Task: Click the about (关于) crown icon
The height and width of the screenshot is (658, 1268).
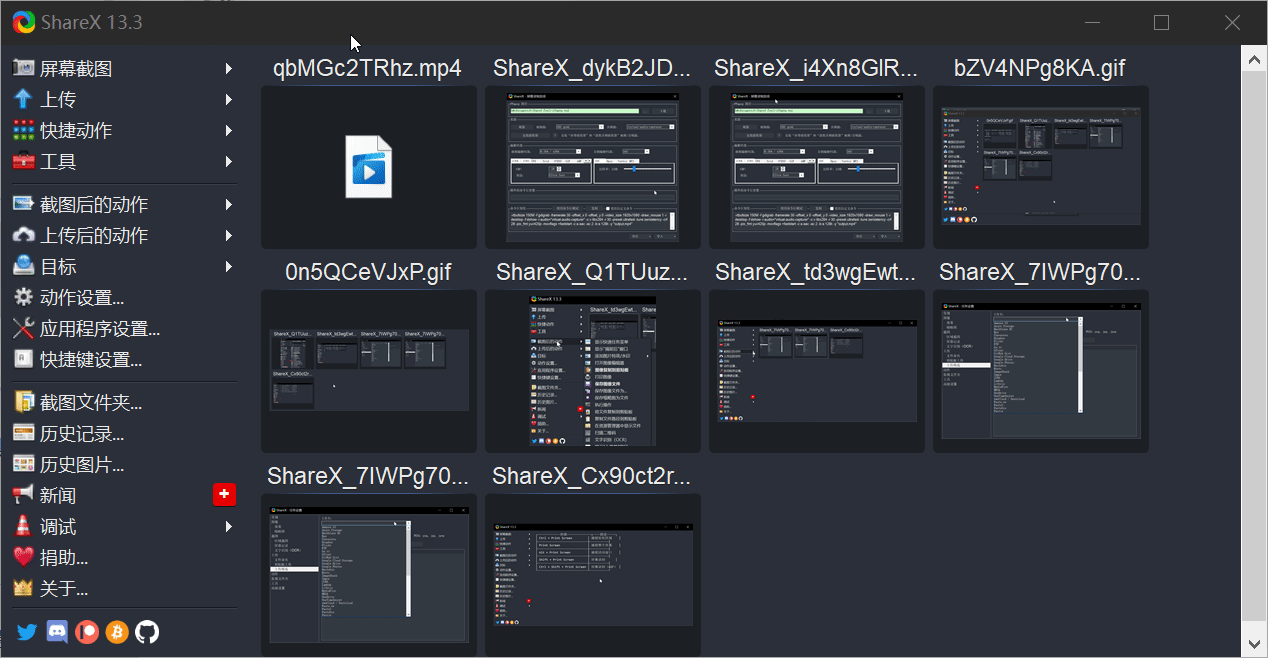Action: pyautogui.click(x=24, y=588)
